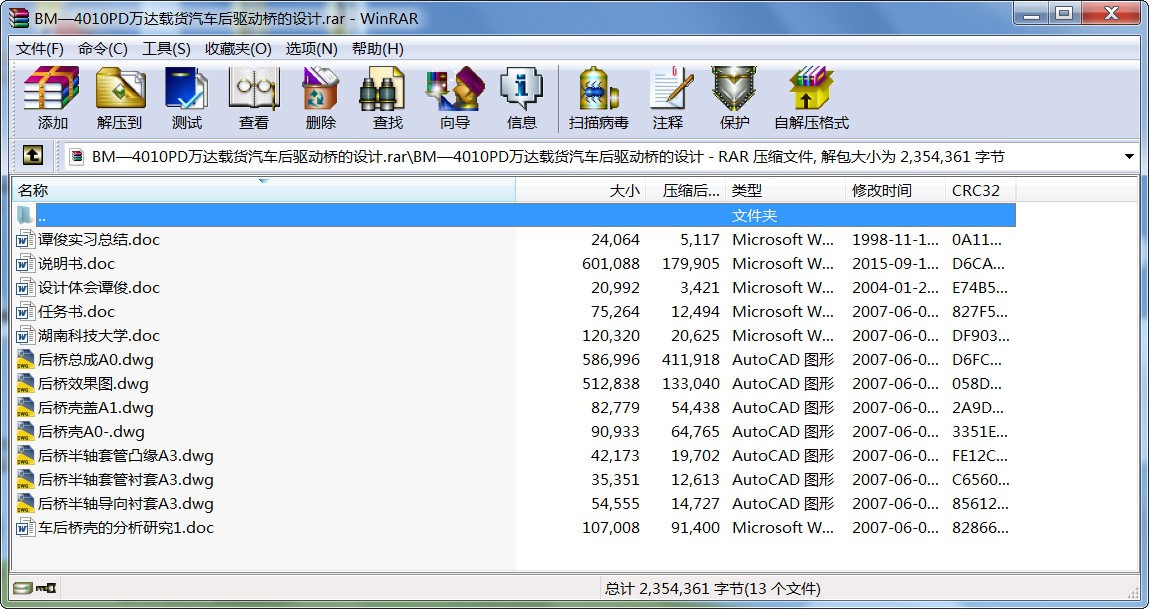Image resolution: width=1149 pixels, height=609 pixels.
Task: Click the DWG icon of 后桥总成A0.dwg
Action: (x=26, y=360)
